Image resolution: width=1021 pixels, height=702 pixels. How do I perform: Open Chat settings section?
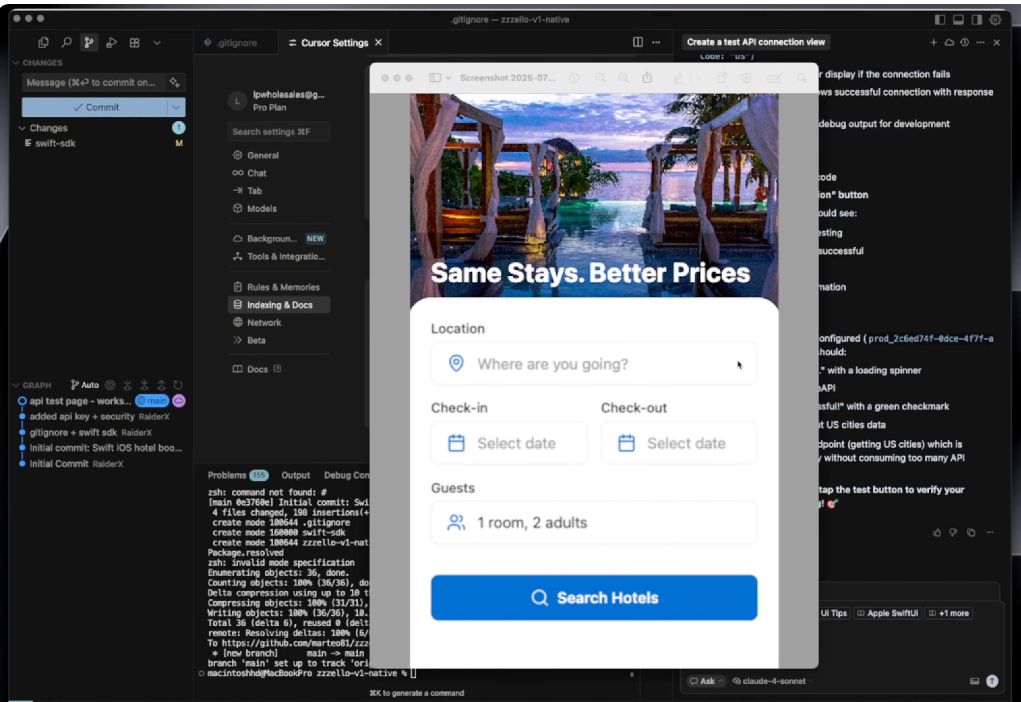(x=279, y=173)
